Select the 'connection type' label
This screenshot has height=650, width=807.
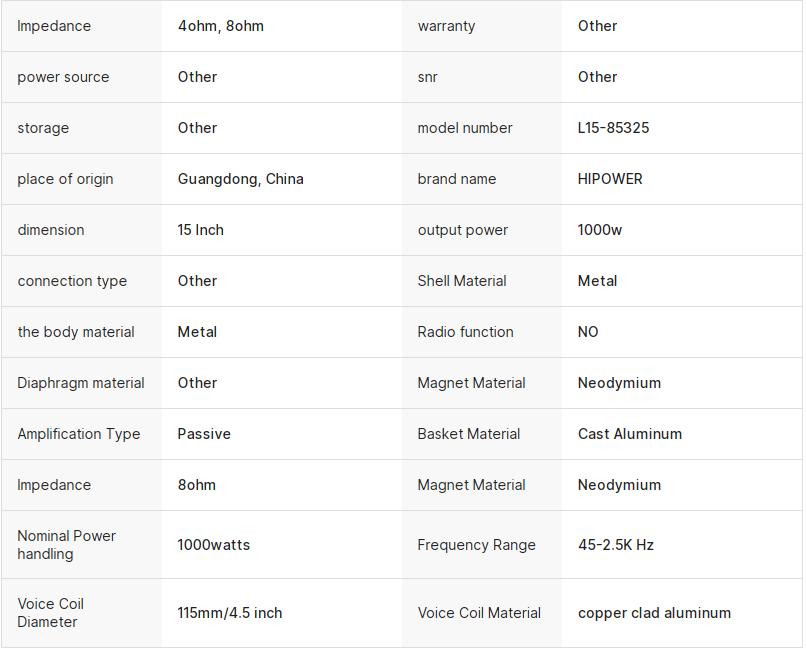pos(72,280)
